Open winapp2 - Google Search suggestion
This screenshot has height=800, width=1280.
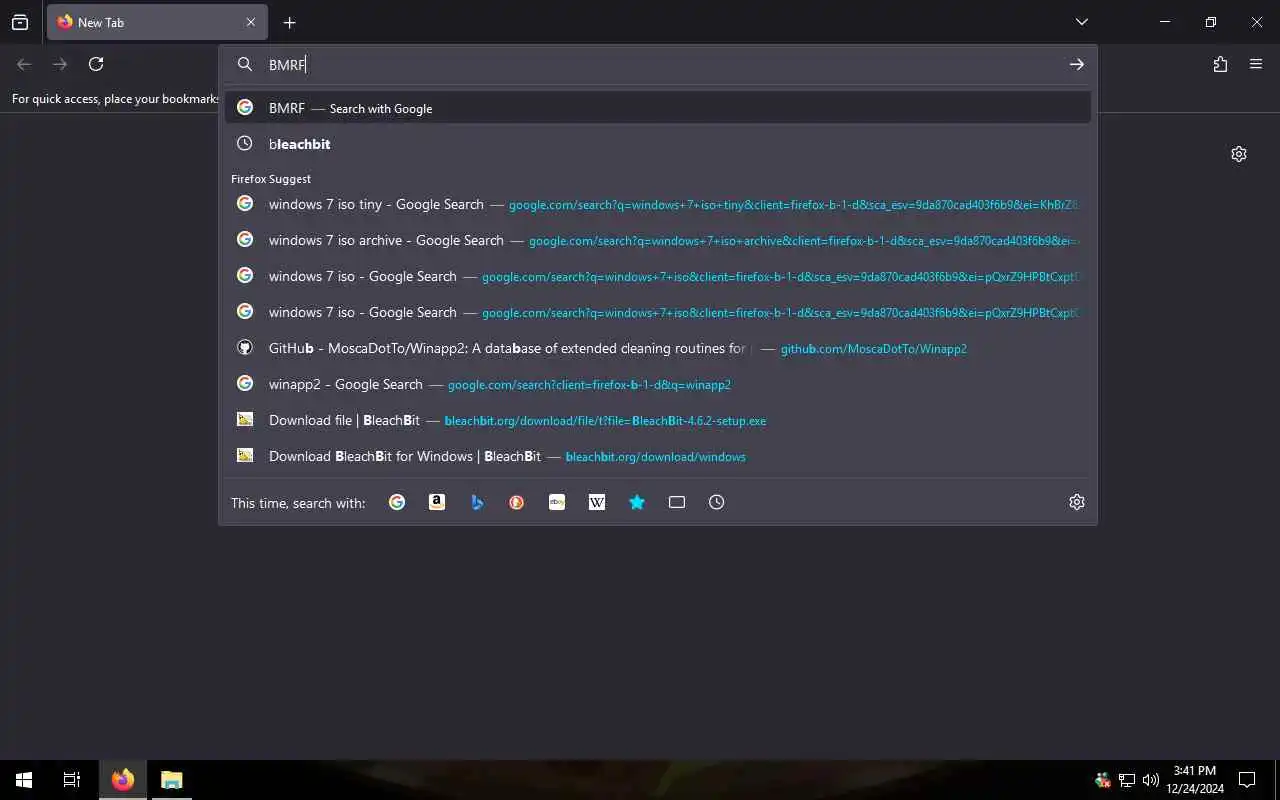coord(658,384)
